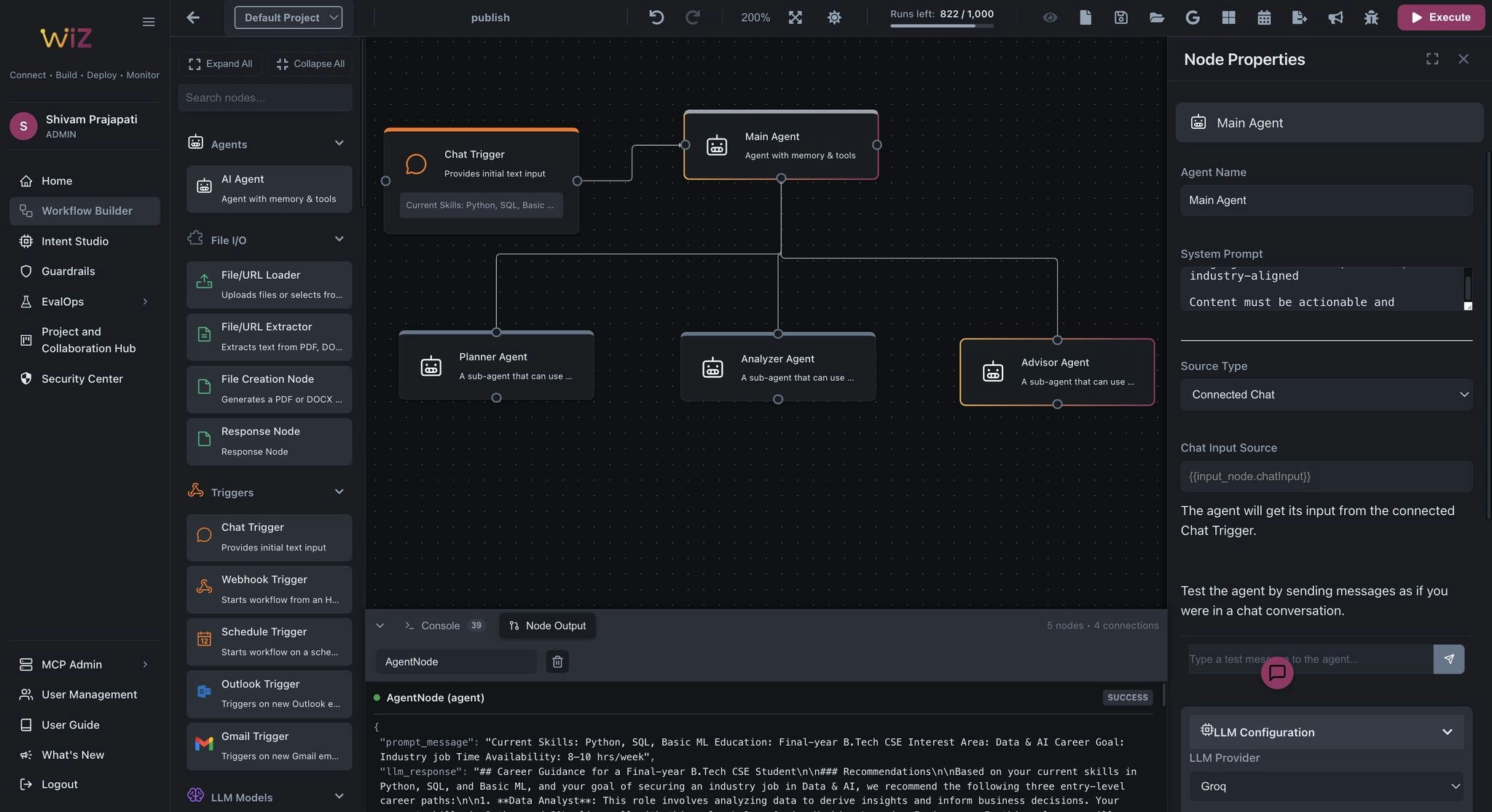The height and width of the screenshot is (812, 1492).
Task: Open the Default Project selector
Action: pyautogui.click(x=288, y=17)
